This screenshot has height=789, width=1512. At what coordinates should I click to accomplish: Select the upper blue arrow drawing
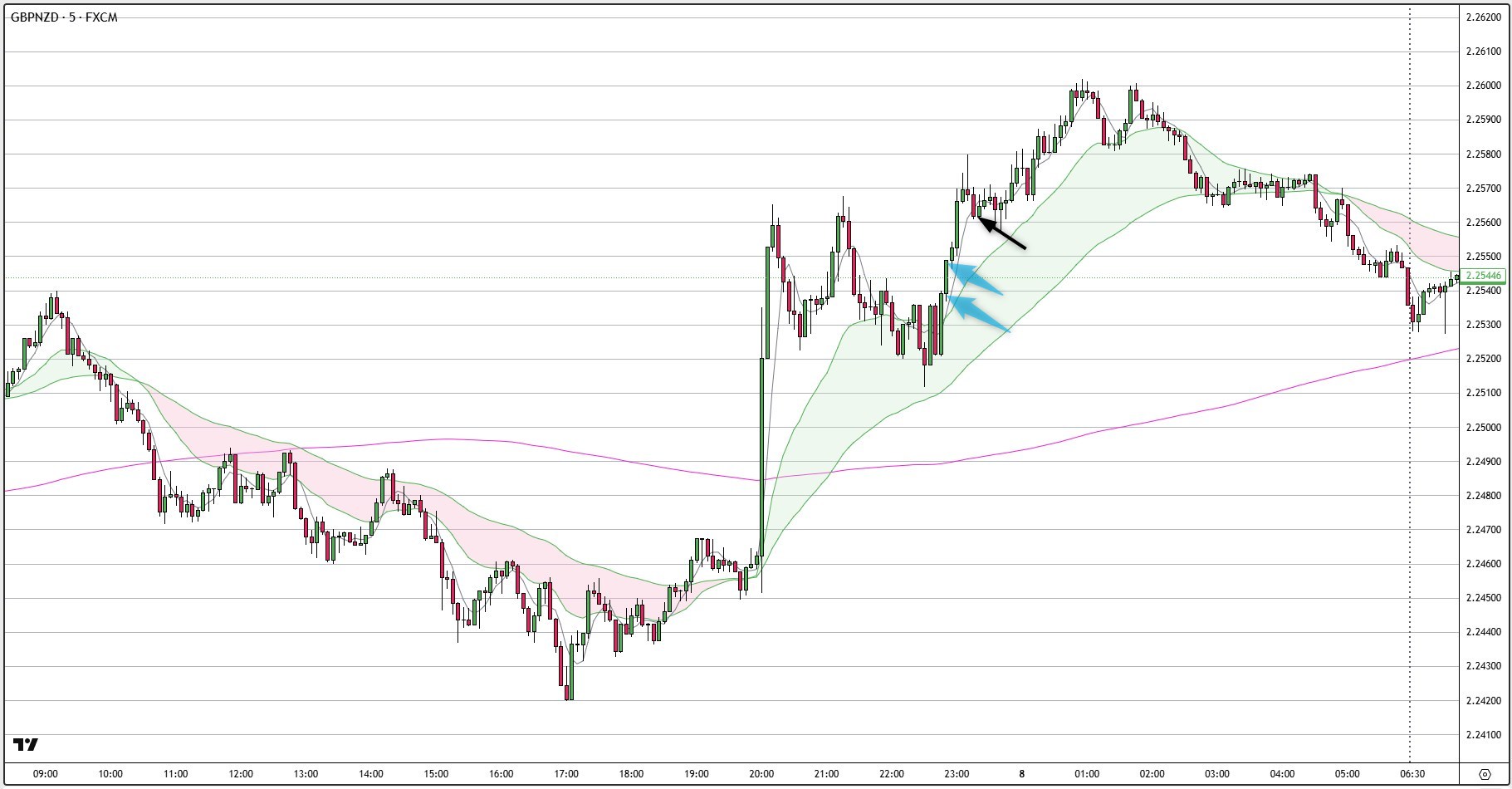click(x=976, y=279)
